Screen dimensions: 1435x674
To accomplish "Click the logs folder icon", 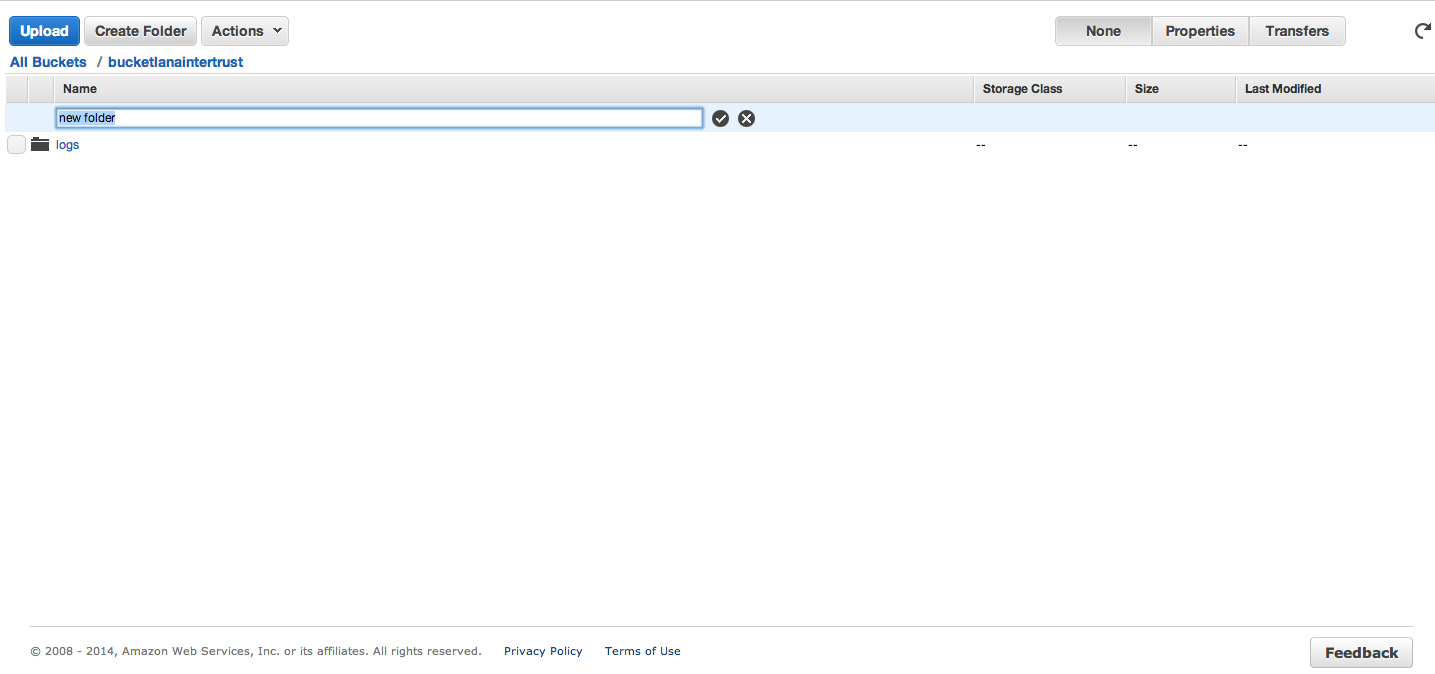I will pyautogui.click(x=40, y=145).
